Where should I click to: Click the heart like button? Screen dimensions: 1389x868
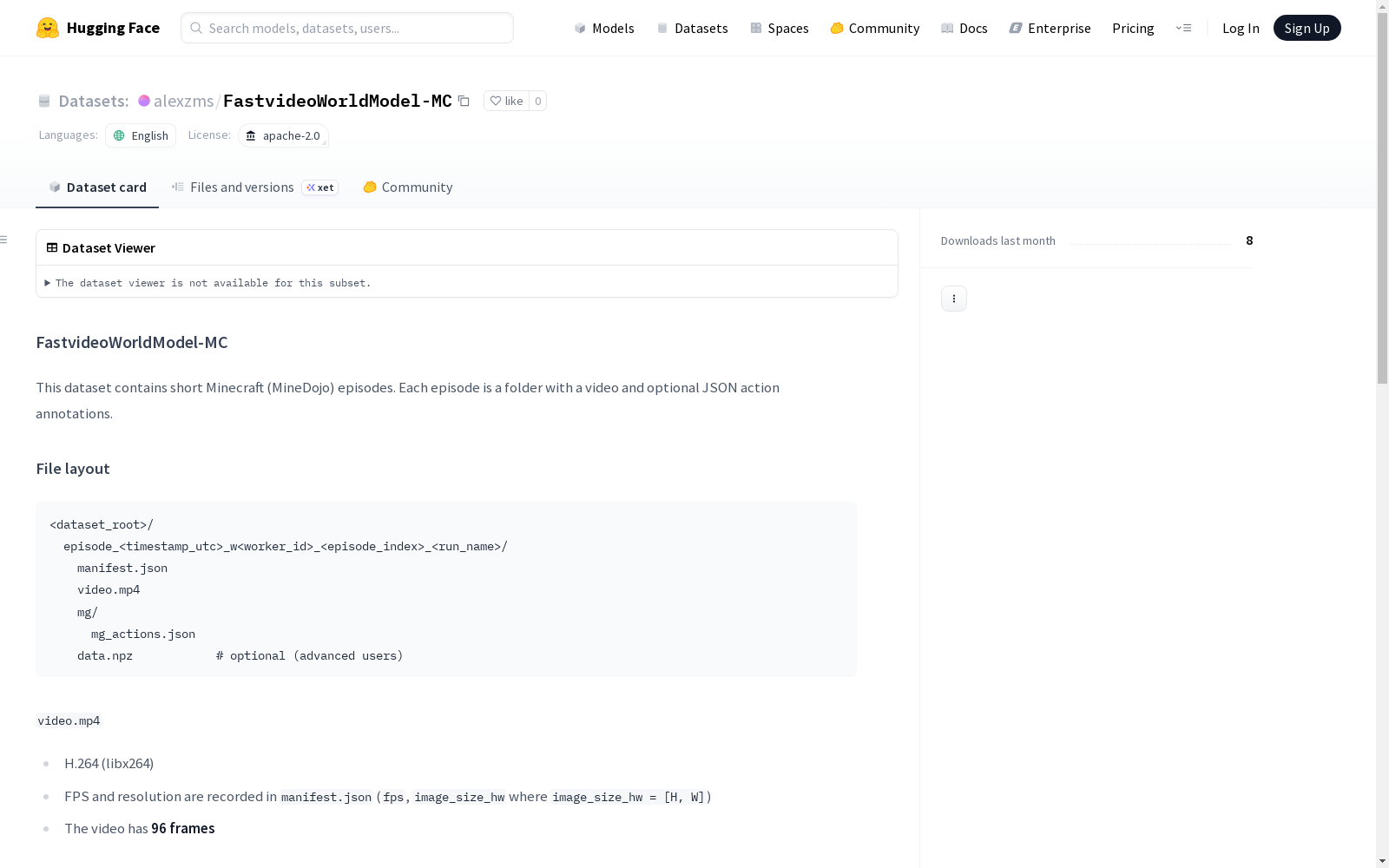506,101
